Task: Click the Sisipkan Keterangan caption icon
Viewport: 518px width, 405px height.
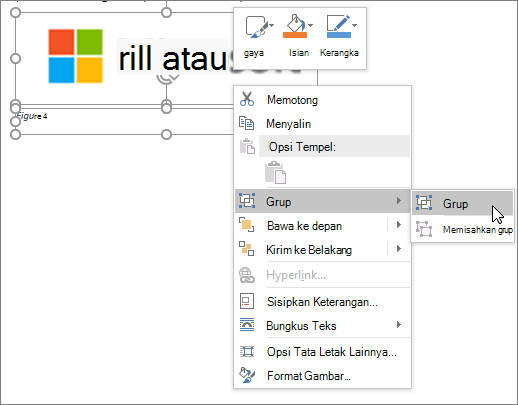Action: click(x=247, y=301)
